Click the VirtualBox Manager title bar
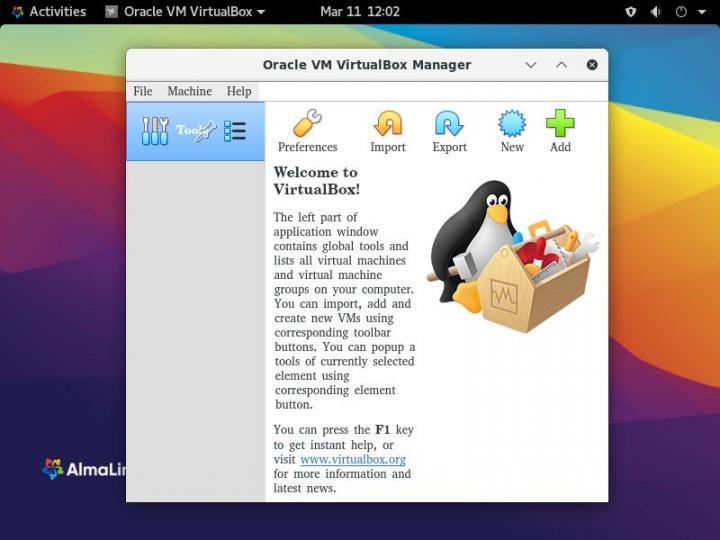The width and height of the screenshot is (720, 540). click(x=366, y=65)
